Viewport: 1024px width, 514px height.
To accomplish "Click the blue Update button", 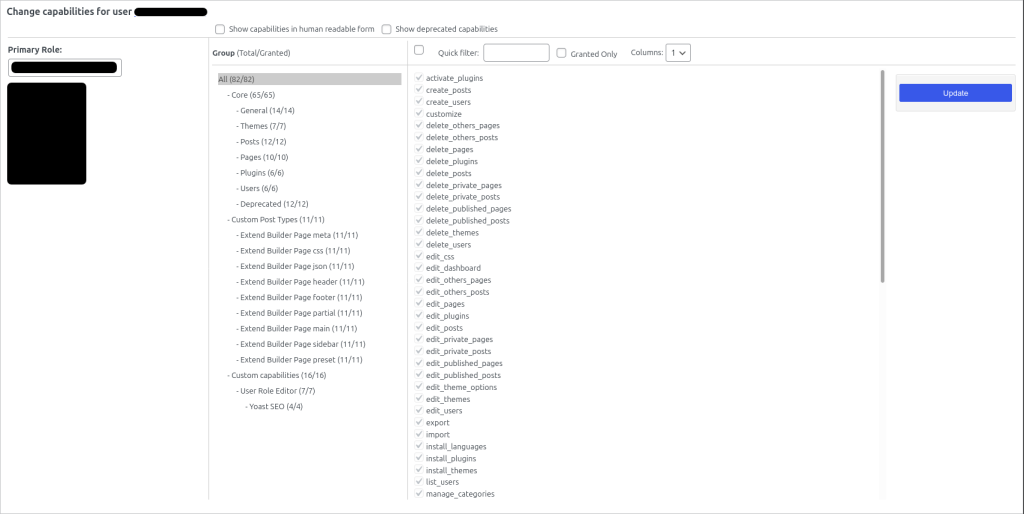I will [955, 93].
